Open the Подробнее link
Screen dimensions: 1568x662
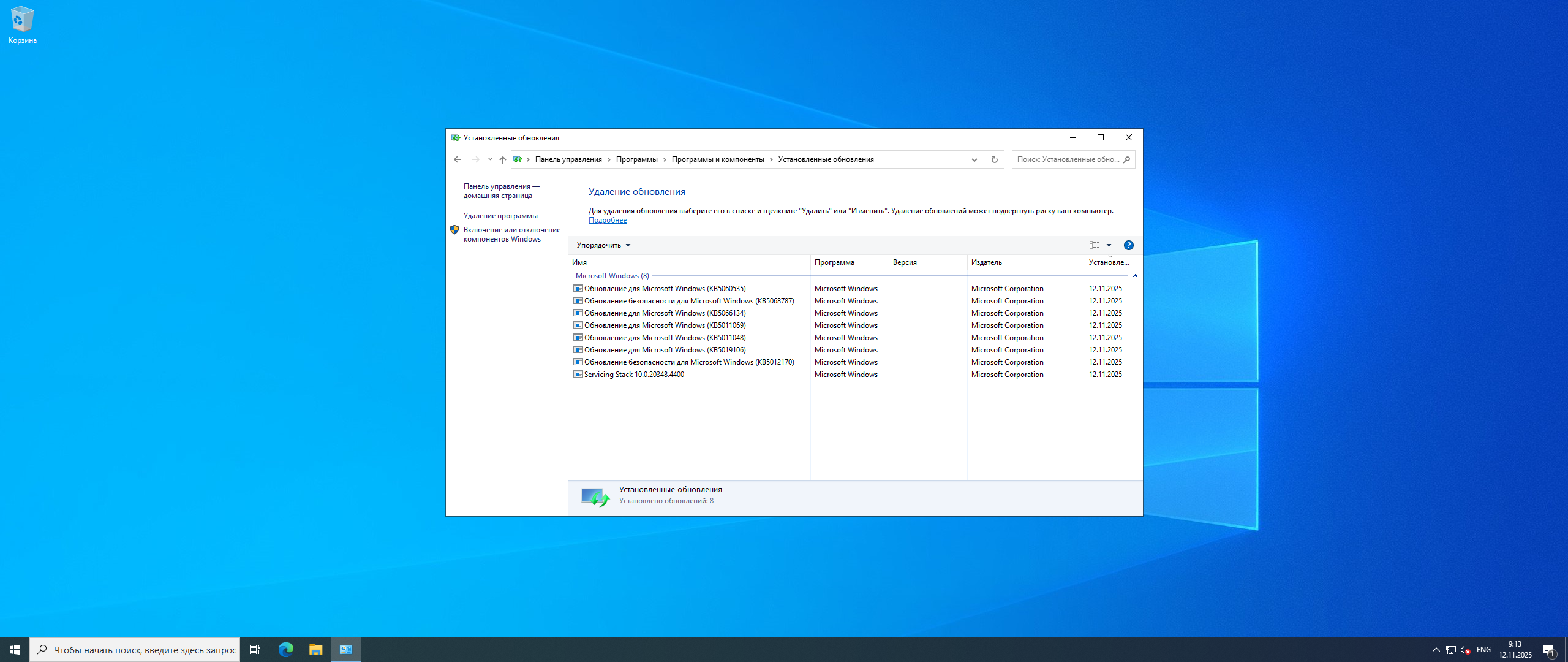click(x=607, y=220)
